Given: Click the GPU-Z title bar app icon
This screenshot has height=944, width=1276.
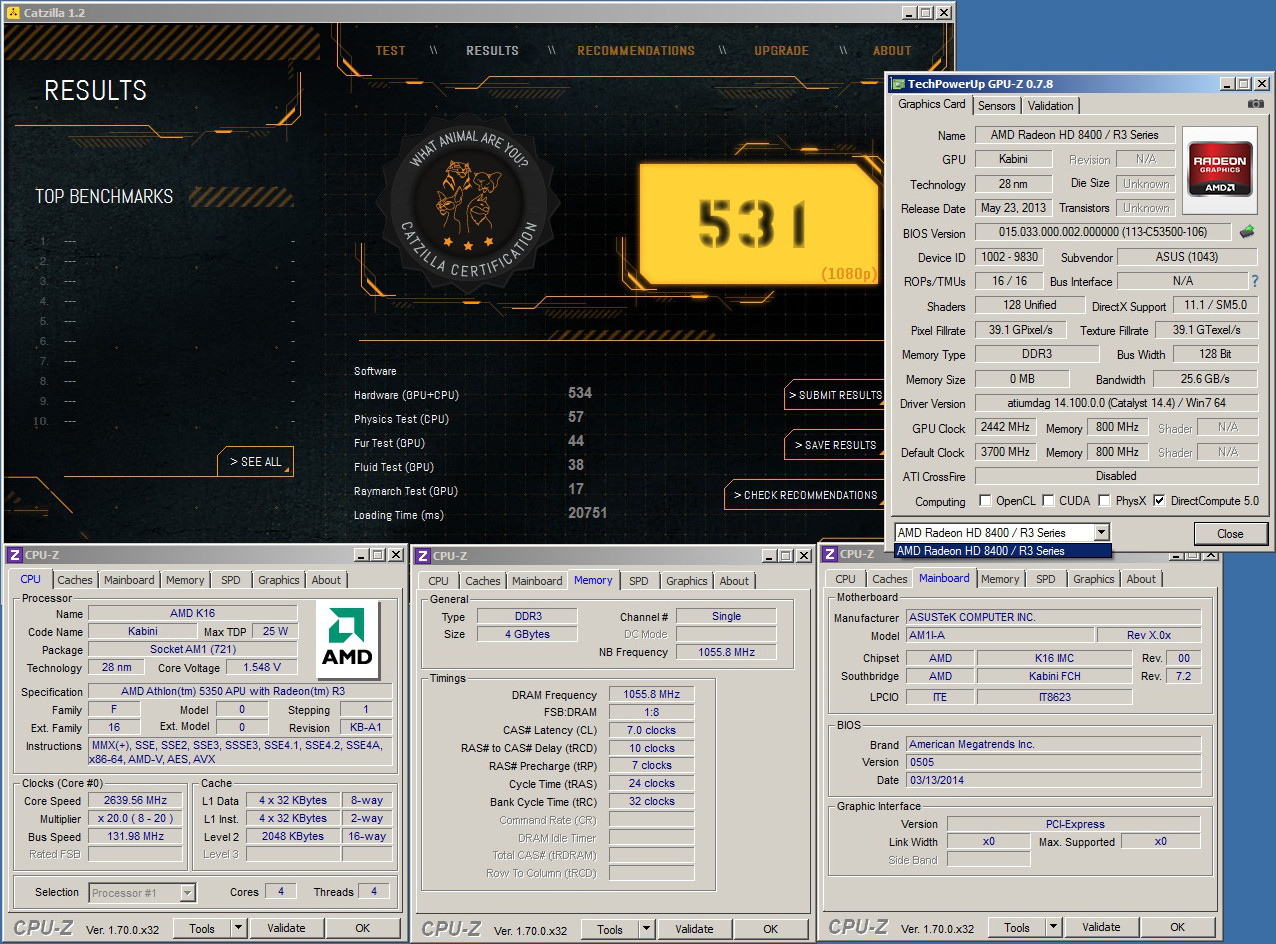Looking at the screenshot, I should [x=897, y=84].
